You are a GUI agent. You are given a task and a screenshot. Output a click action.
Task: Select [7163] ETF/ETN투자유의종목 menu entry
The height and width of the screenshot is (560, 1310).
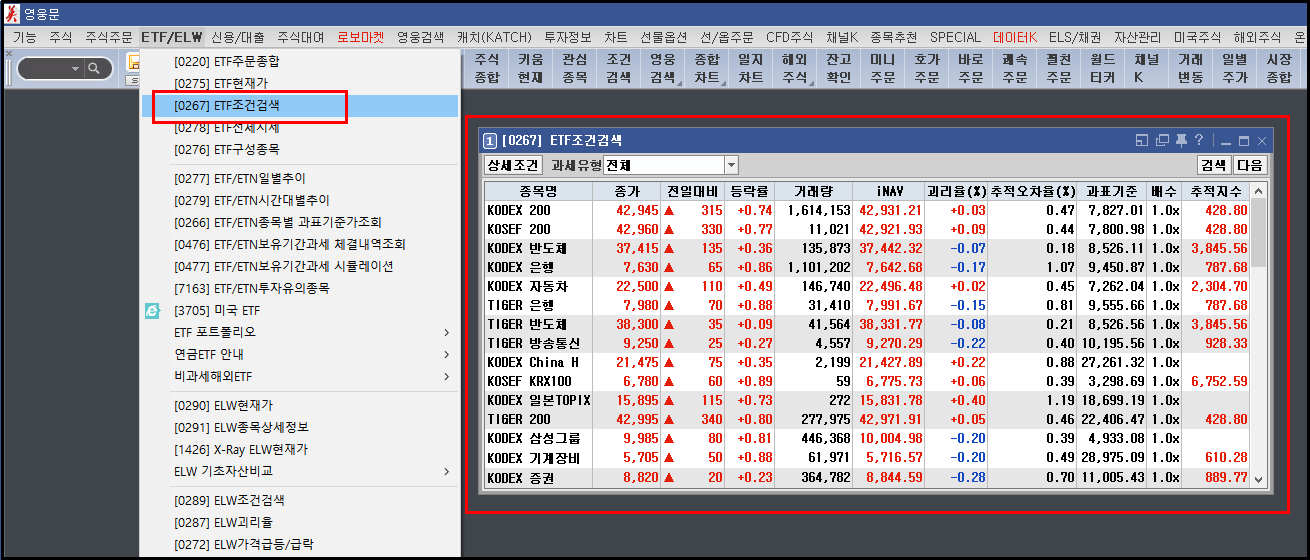(300, 288)
